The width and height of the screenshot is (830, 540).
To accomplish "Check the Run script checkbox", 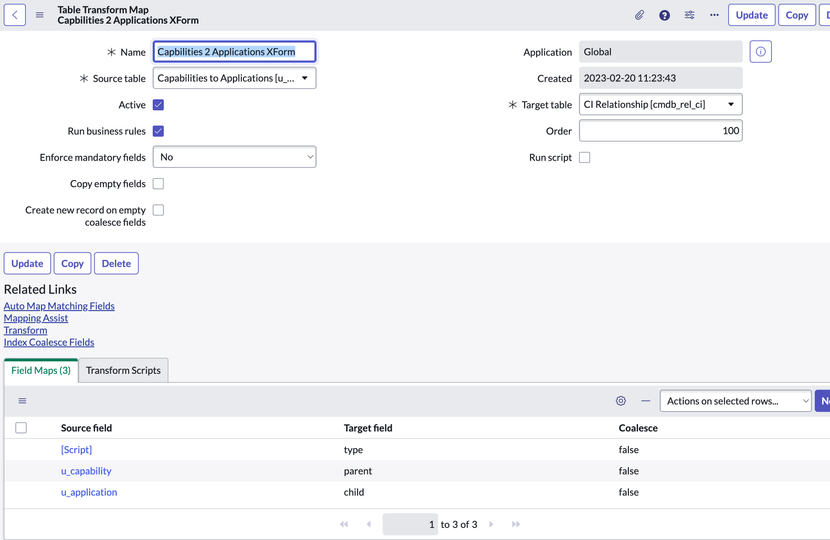I will point(585,157).
